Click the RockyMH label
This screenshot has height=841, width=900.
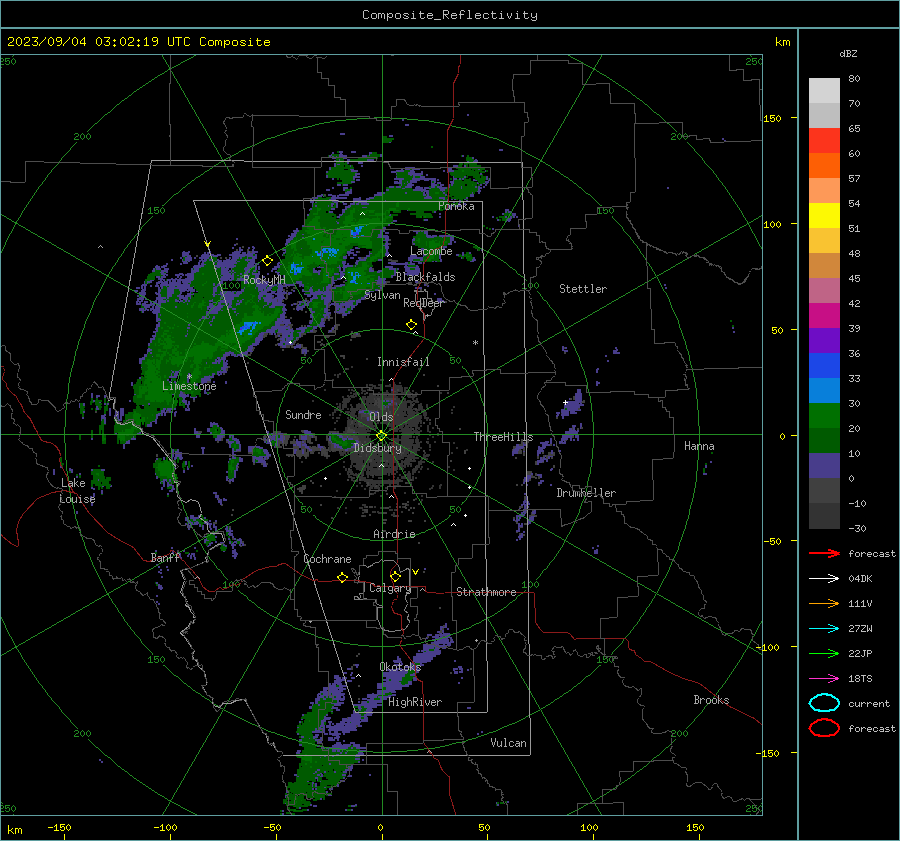pyautogui.click(x=264, y=280)
